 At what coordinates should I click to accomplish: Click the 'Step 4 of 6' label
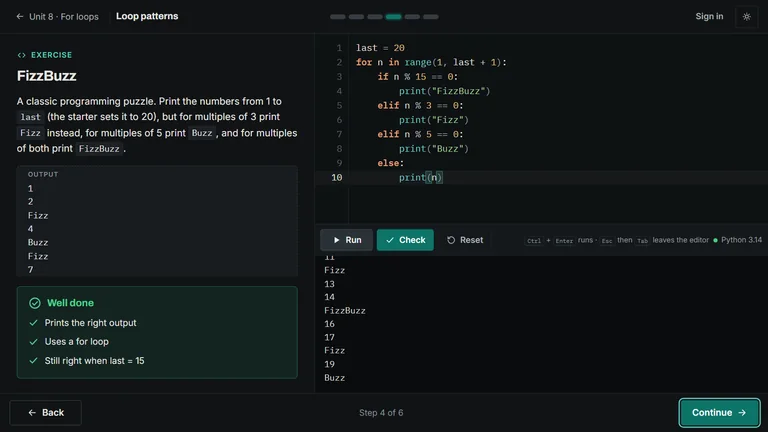click(381, 413)
